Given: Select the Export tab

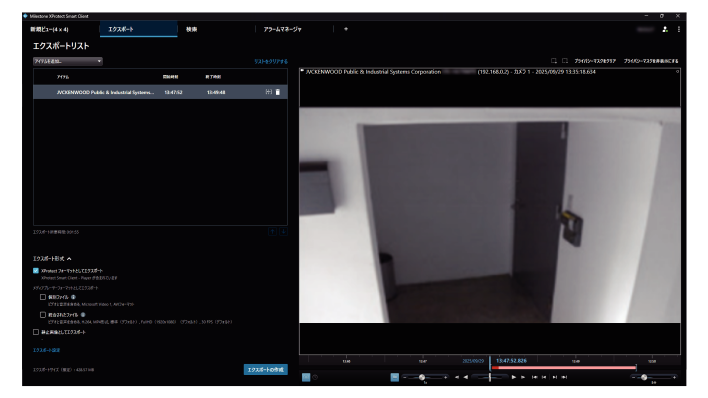Looking at the screenshot, I should 139,29.
